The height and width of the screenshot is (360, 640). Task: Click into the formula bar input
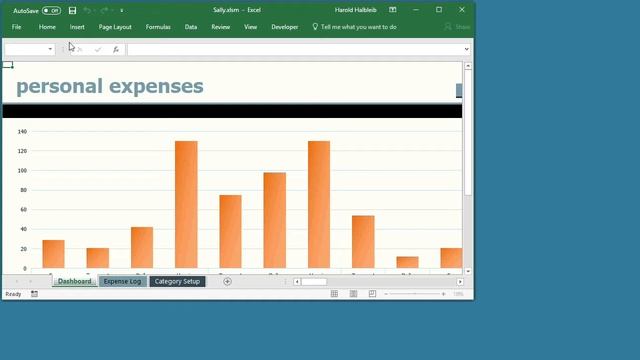[295, 49]
